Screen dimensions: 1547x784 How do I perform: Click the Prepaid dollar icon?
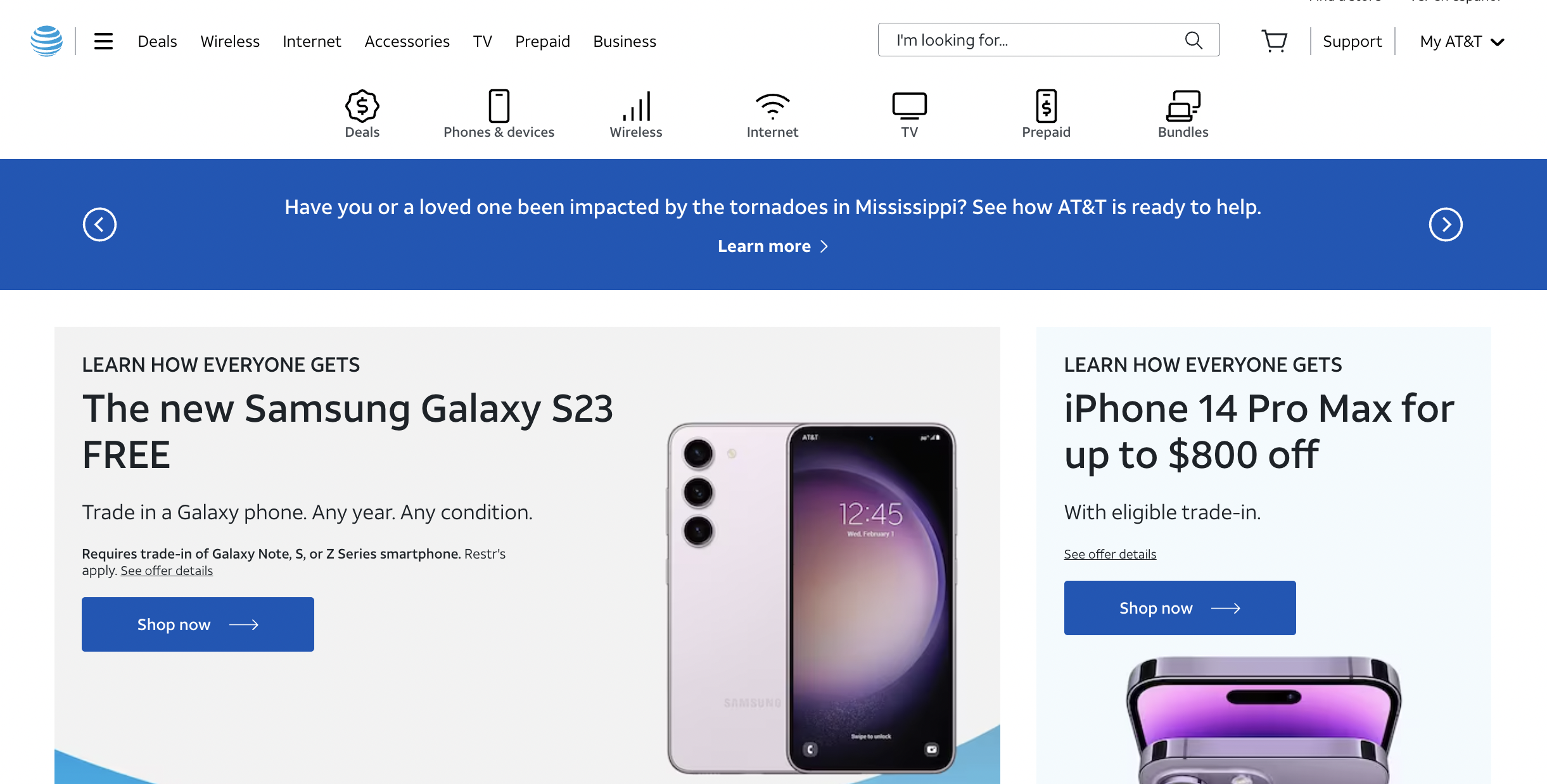1047,104
